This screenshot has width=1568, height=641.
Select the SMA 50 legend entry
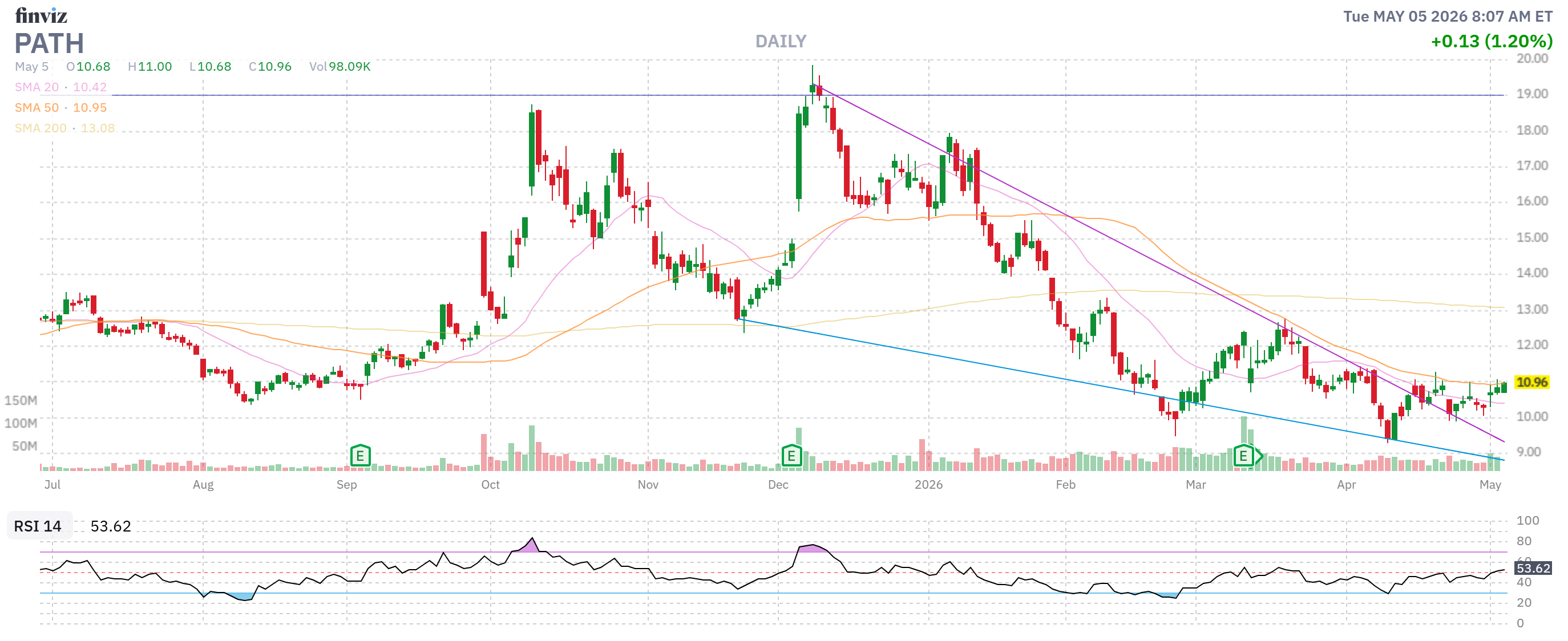coord(61,108)
